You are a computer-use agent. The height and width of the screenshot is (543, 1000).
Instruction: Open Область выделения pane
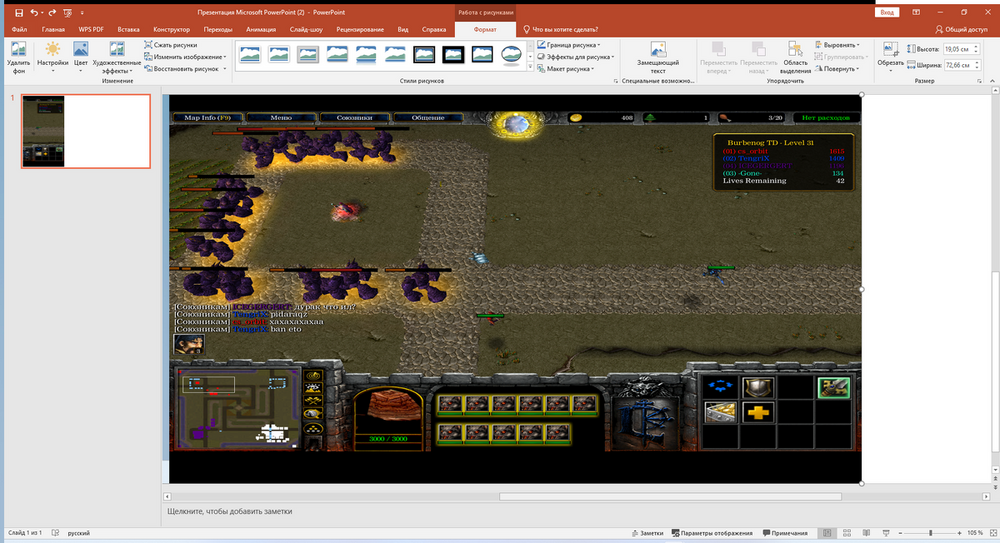point(795,57)
